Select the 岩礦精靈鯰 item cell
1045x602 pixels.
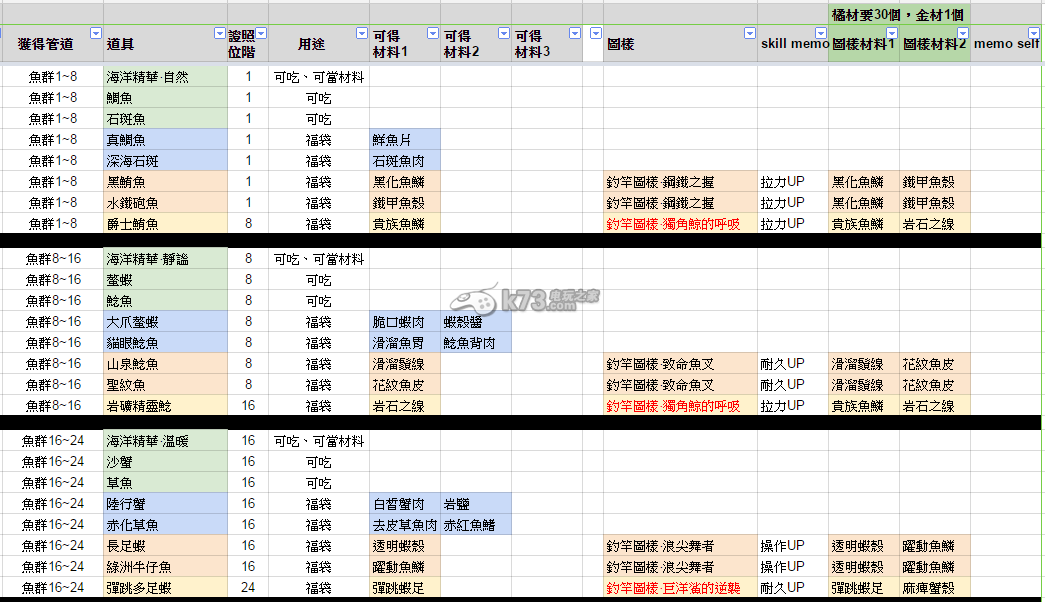coord(165,405)
